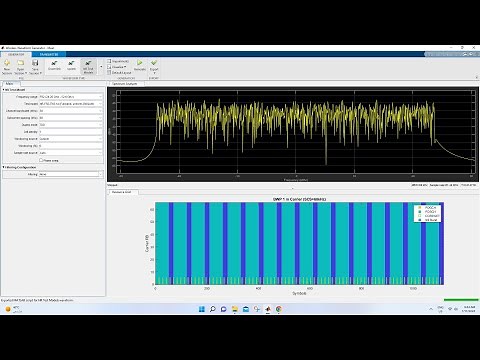Click the taskbar clock and date
Screen dimensions: 480x360
tap(469, 309)
